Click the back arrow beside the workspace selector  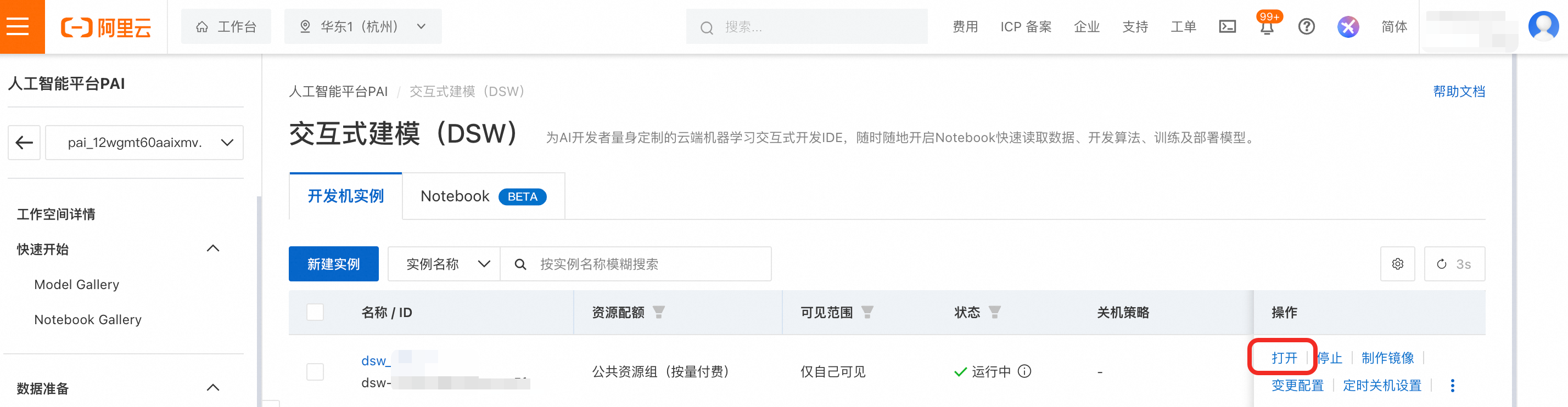click(x=23, y=143)
